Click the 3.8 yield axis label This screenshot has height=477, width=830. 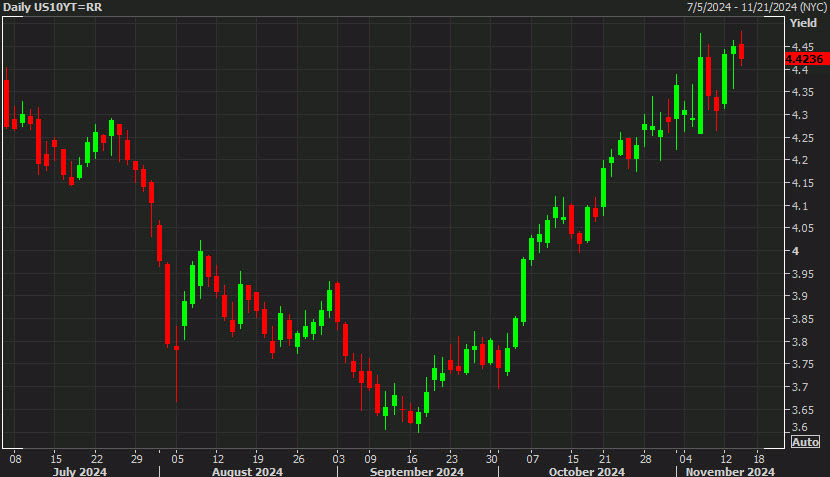click(799, 342)
